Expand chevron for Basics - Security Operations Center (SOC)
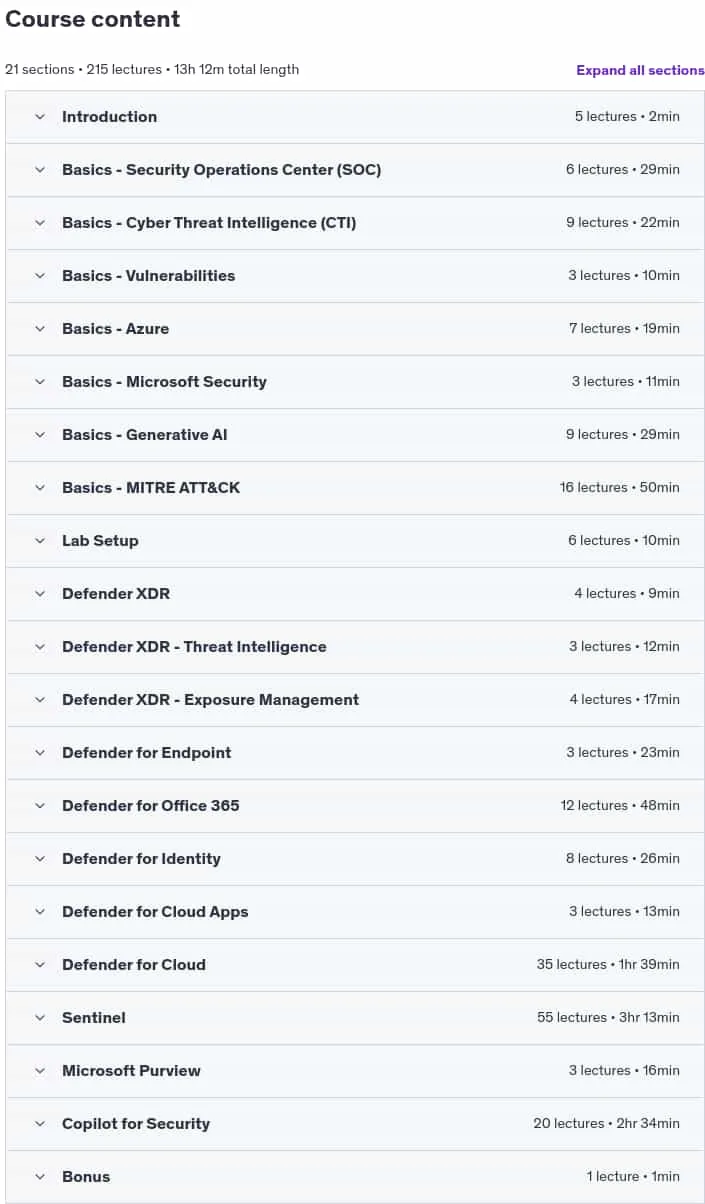The image size is (705, 1204). [40, 170]
